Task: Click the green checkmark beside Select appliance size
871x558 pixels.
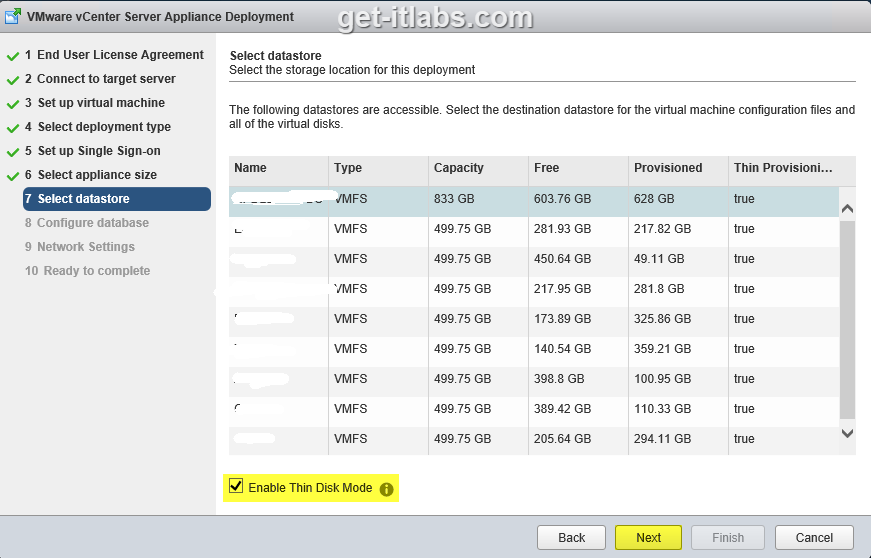Action: pos(13,176)
